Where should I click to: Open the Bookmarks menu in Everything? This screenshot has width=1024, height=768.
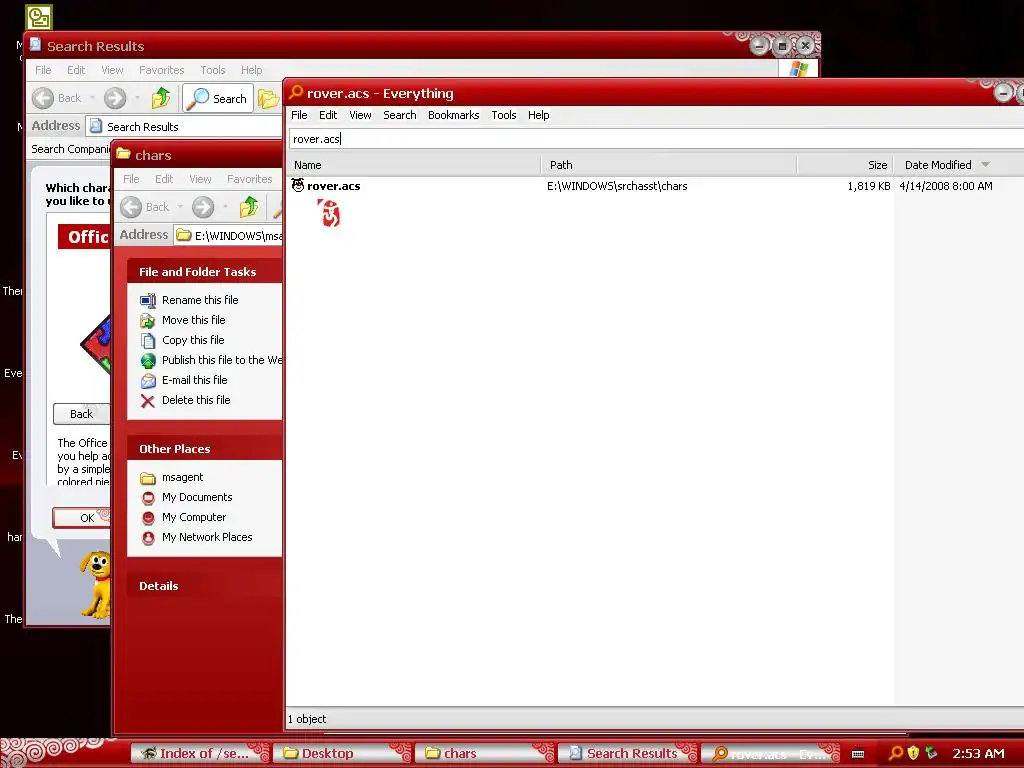click(x=454, y=115)
